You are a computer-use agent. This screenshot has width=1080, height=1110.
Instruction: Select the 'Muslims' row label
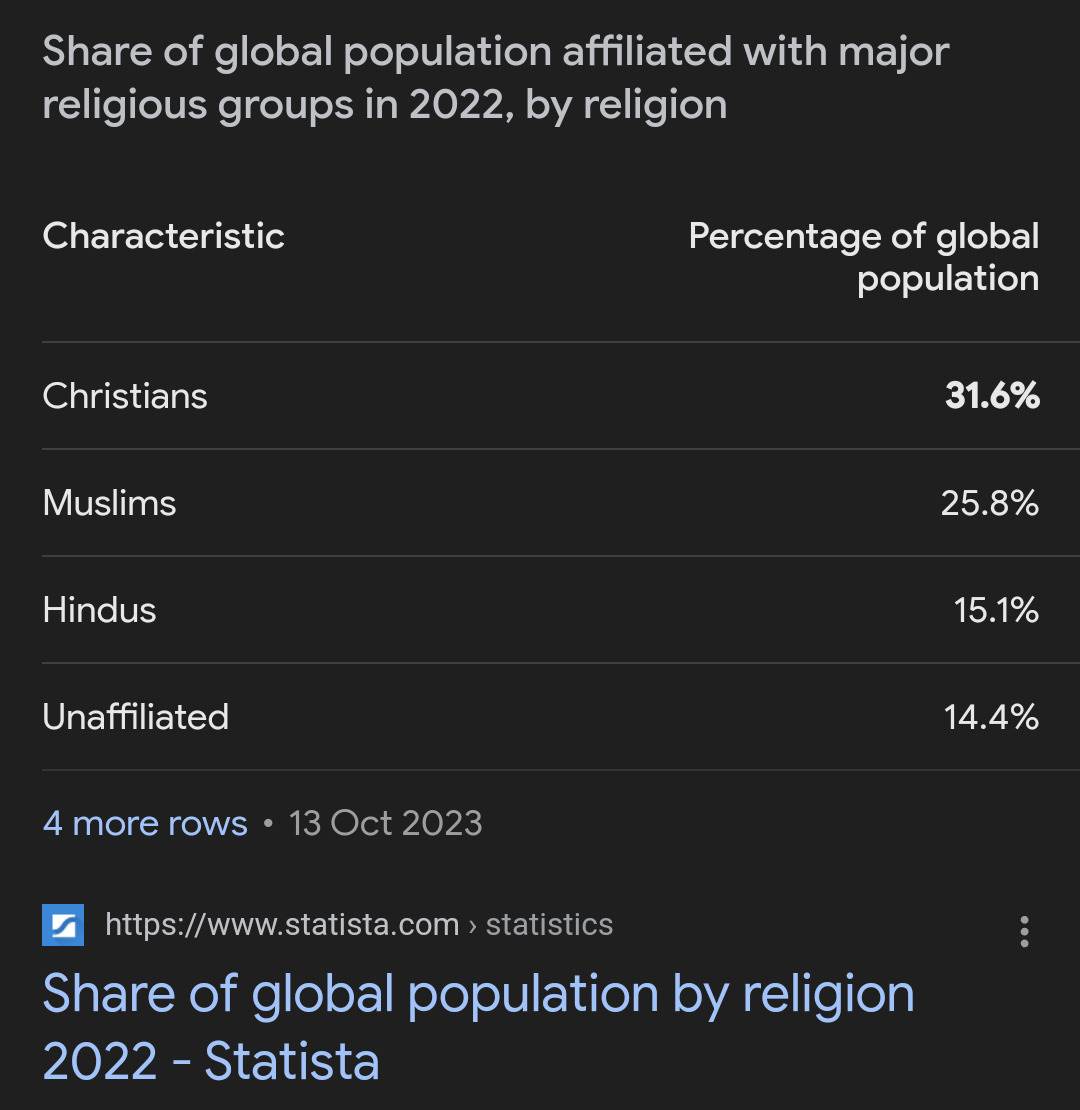(109, 503)
